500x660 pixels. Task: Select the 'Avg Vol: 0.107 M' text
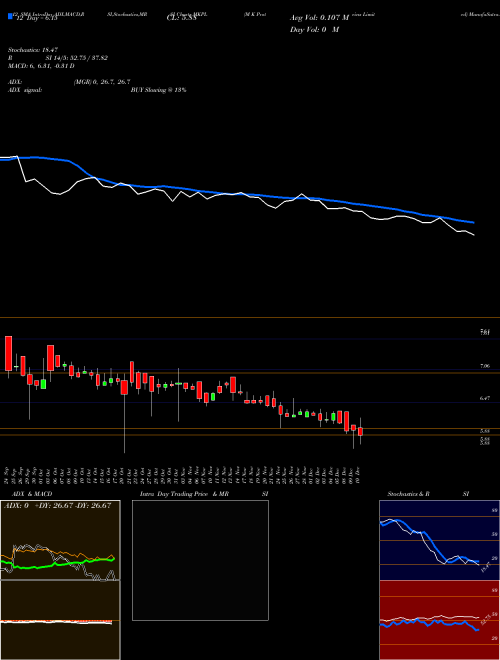coord(319,18)
